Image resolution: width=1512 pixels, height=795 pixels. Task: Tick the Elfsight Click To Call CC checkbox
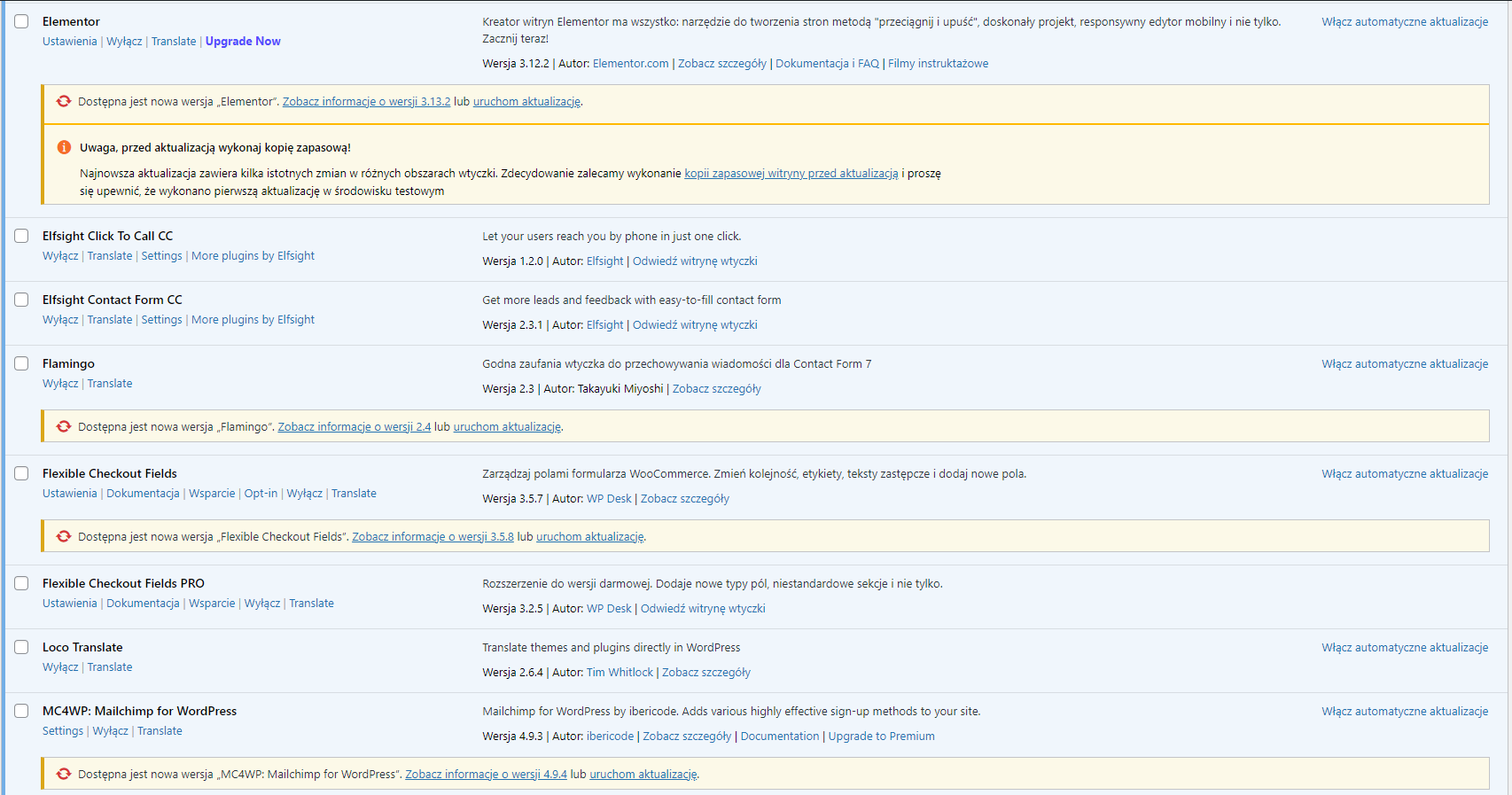(21, 236)
